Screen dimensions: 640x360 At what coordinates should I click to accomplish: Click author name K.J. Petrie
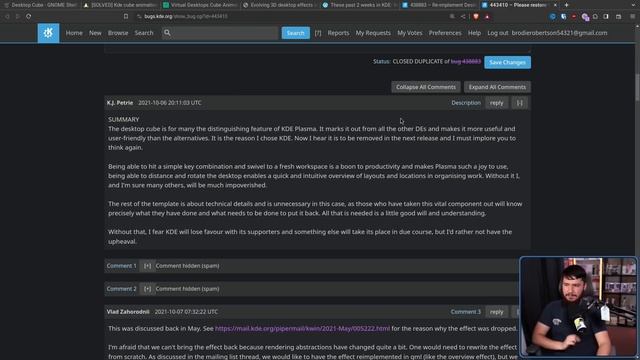click(x=120, y=103)
